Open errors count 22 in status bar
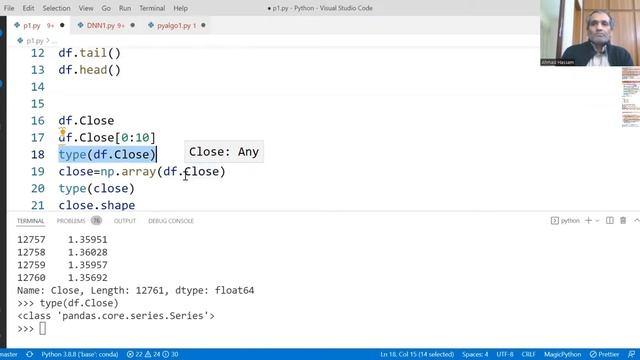Image resolution: width=640 pixels, height=360 pixels. (x=134, y=354)
